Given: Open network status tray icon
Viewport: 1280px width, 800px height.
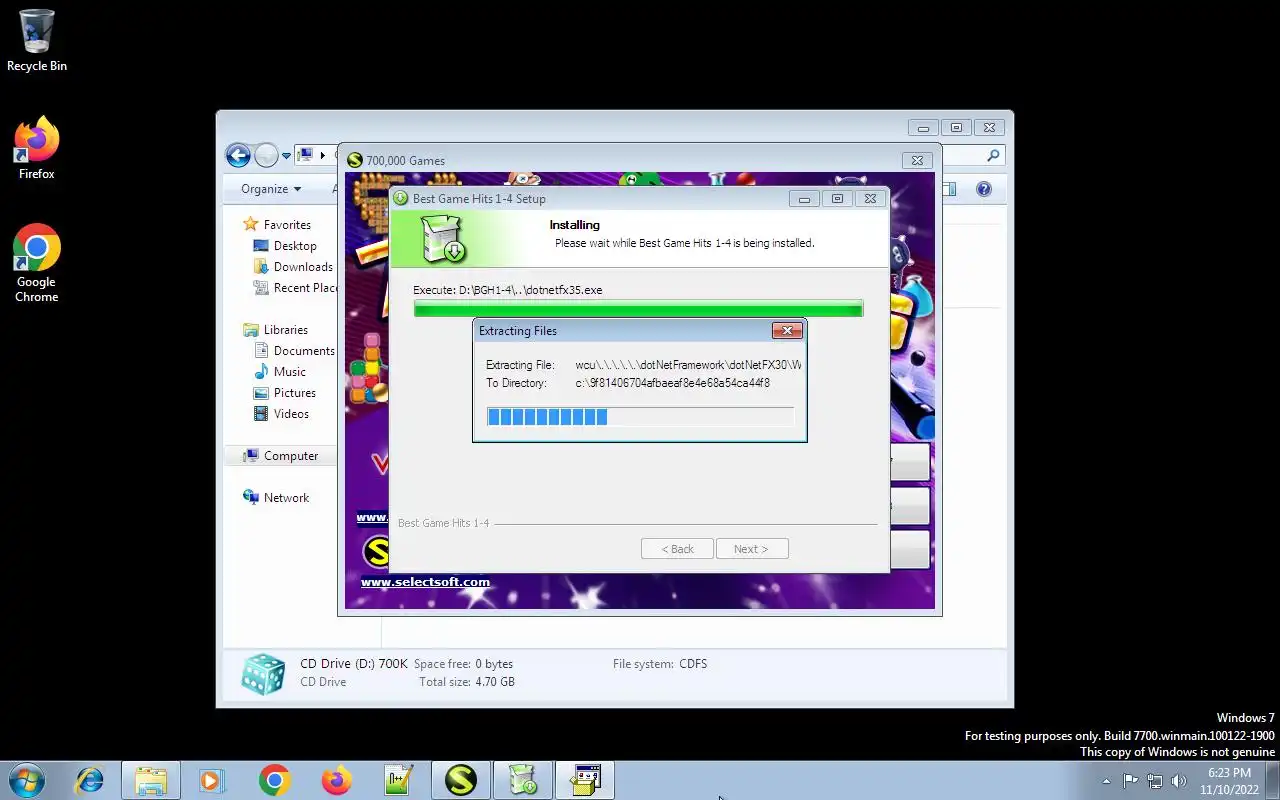Looking at the screenshot, I should pyautogui.click(x=1155, y=781).
